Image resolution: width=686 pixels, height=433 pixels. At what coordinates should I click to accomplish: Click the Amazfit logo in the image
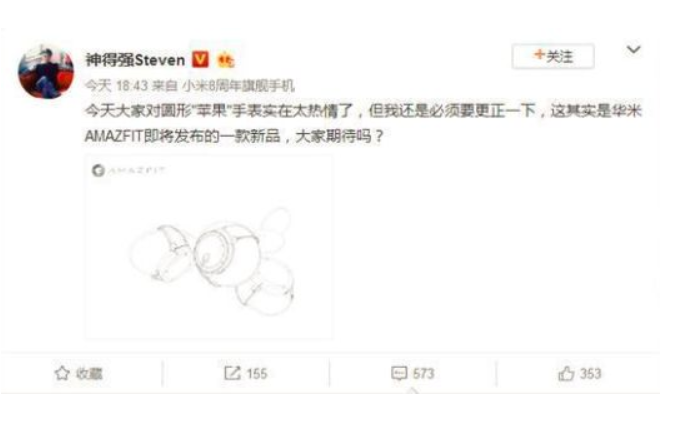pos(128,170)
